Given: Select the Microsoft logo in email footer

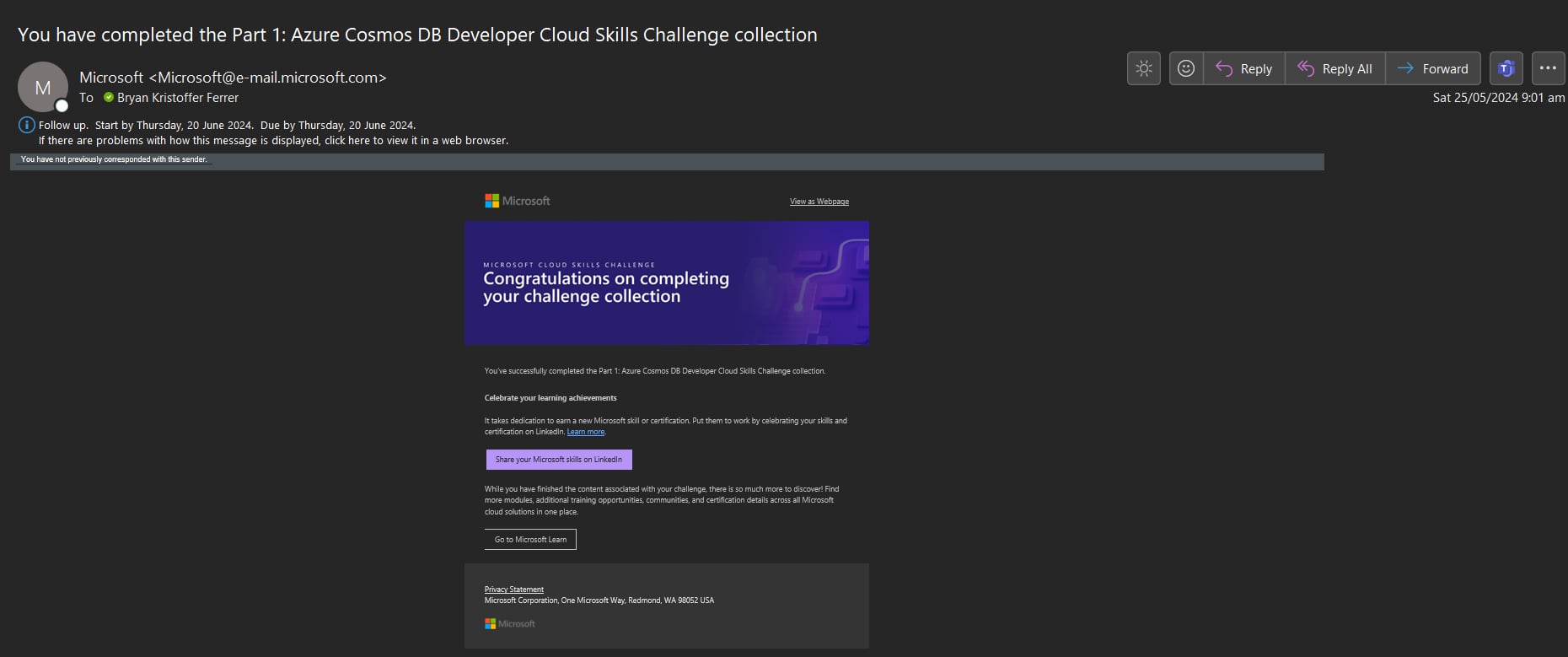Looking at the screenshot, I should click(510, 624).
